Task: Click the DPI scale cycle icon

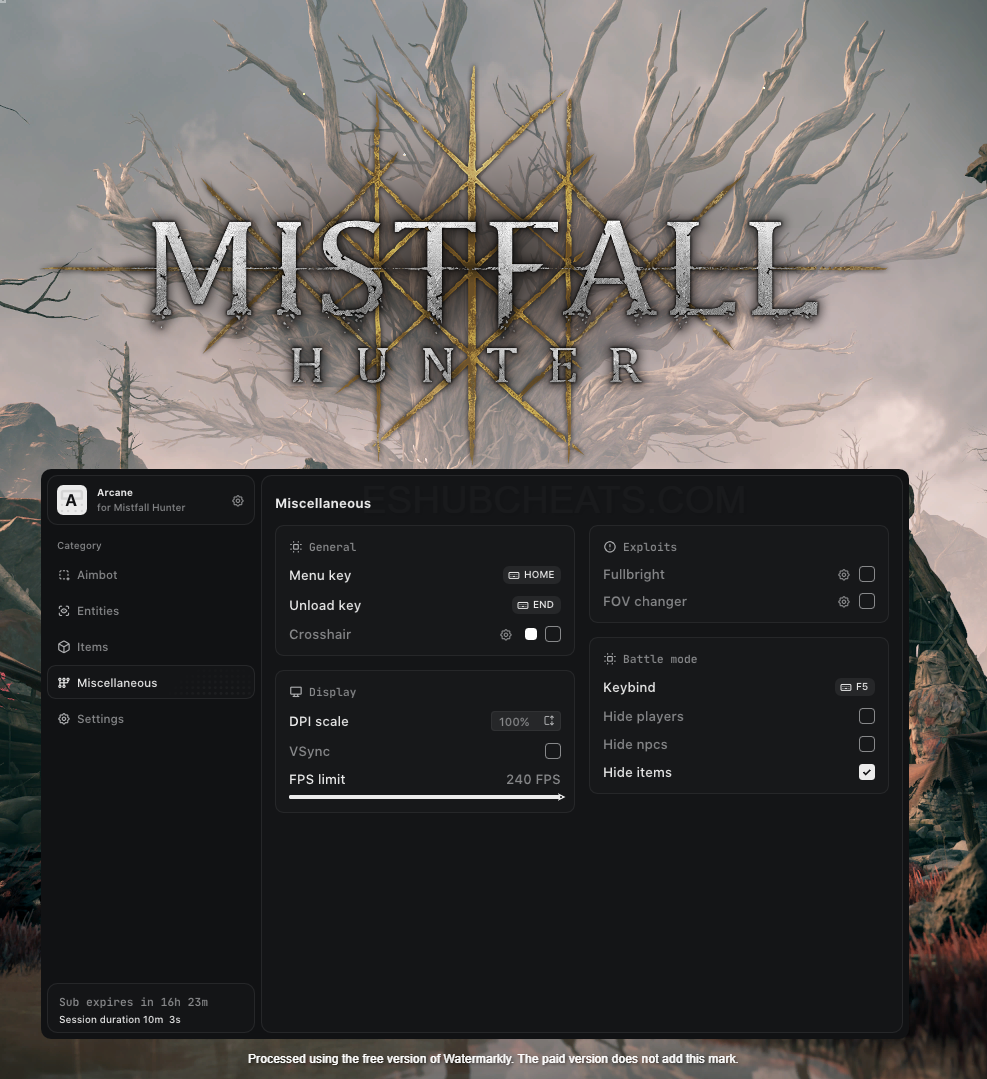Action: pos(549,720)
